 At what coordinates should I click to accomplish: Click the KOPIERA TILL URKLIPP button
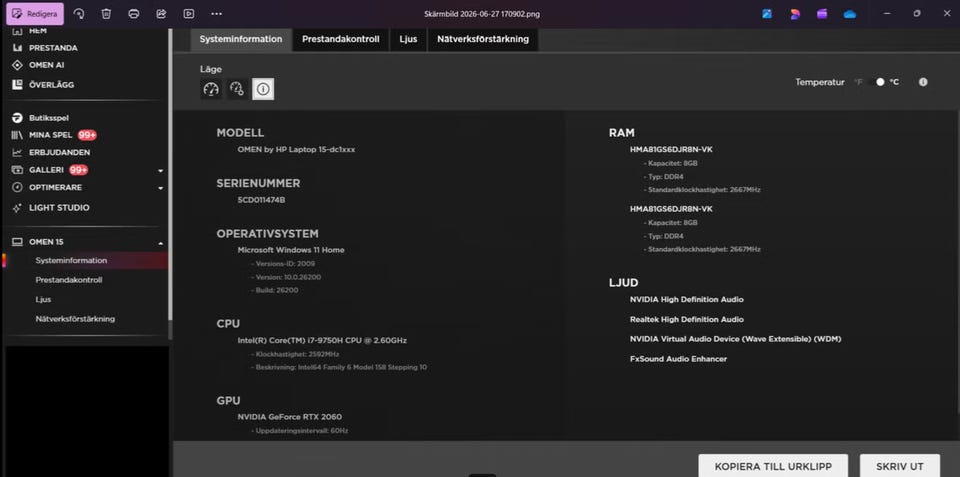click(773, 467)
